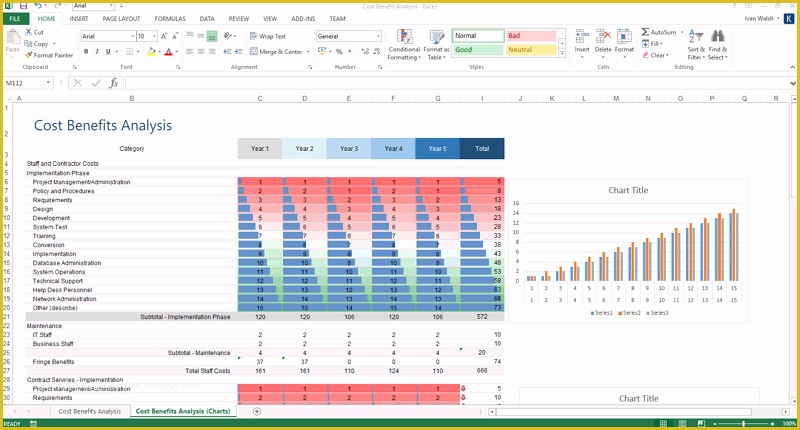Viewport: 800px width, 430px height.
Task: Toggle Align Left in the Alignment group
Action: pyautogui.click(x=190, y=52)
